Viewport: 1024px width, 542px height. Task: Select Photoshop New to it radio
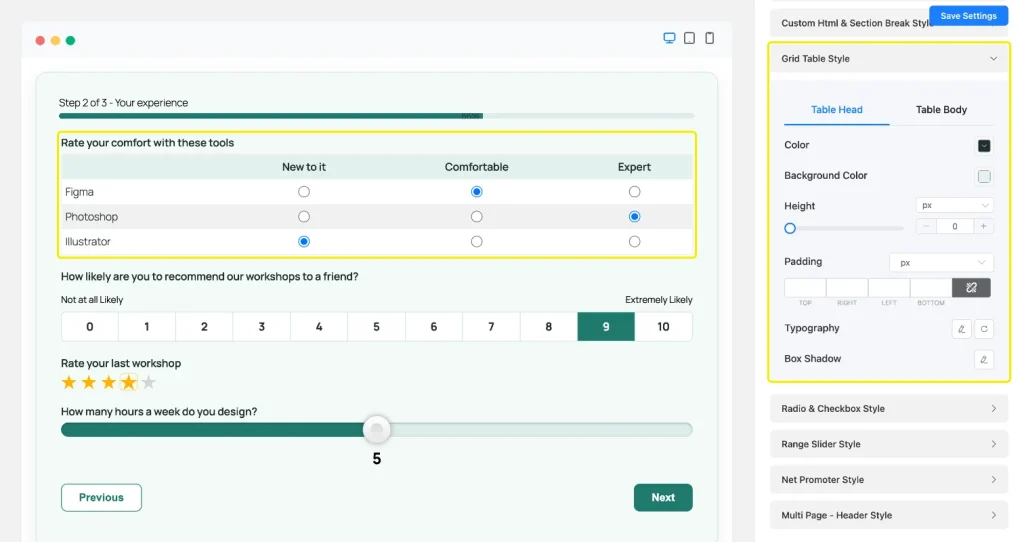pyautogui.click(x=304, y=217)
